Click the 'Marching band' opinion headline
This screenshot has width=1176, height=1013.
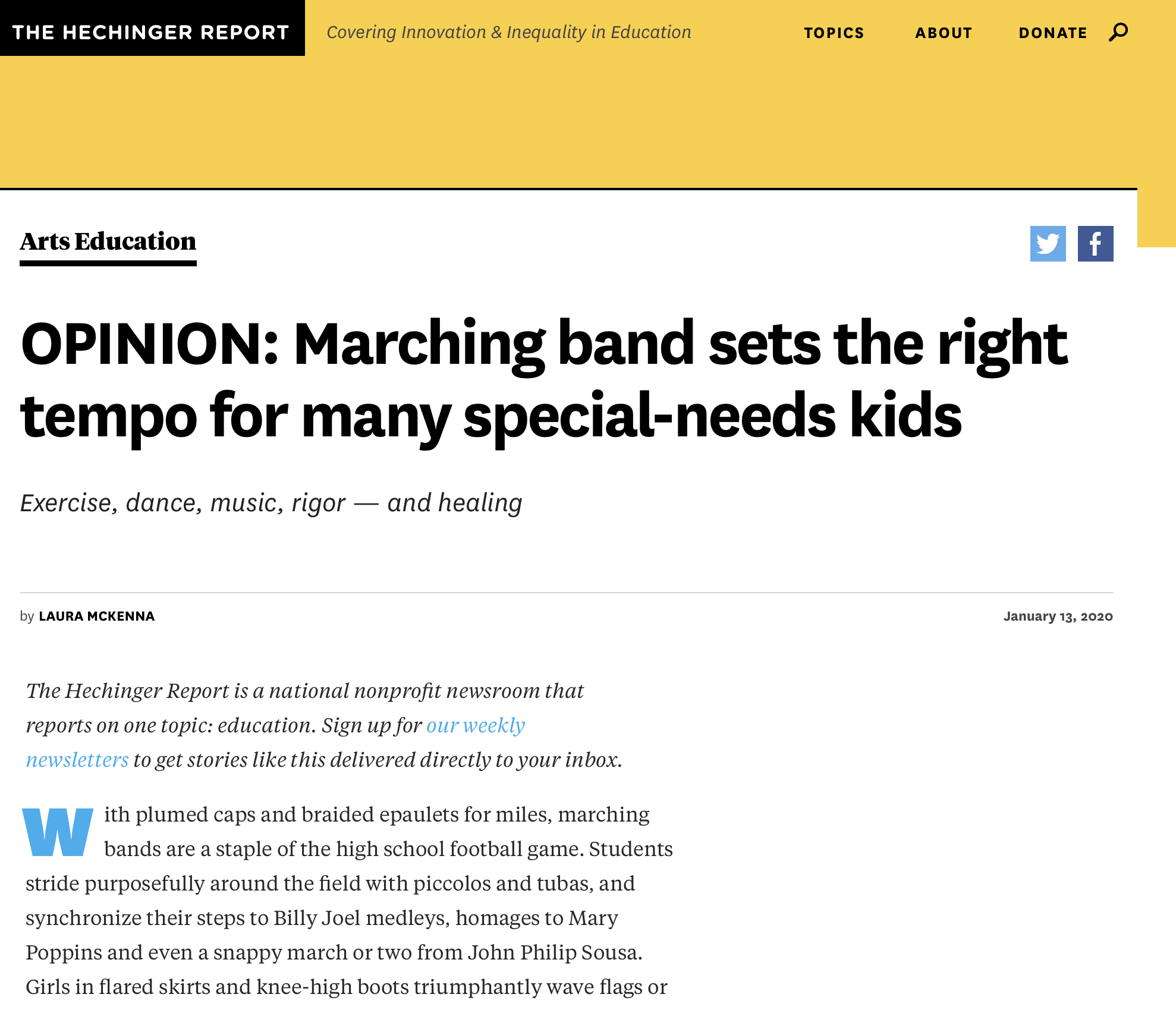[543, 379]
